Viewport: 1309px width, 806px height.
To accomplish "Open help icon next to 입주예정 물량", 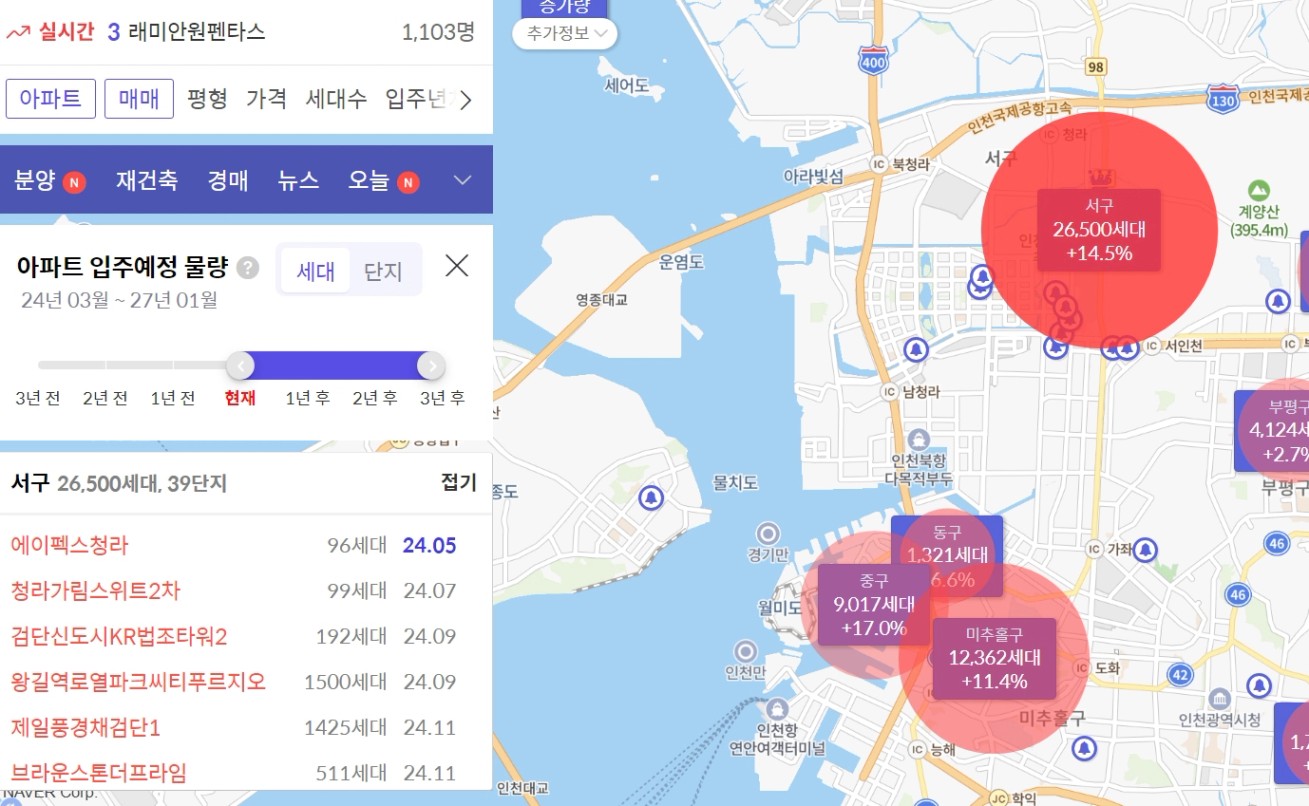I will 248,268.
